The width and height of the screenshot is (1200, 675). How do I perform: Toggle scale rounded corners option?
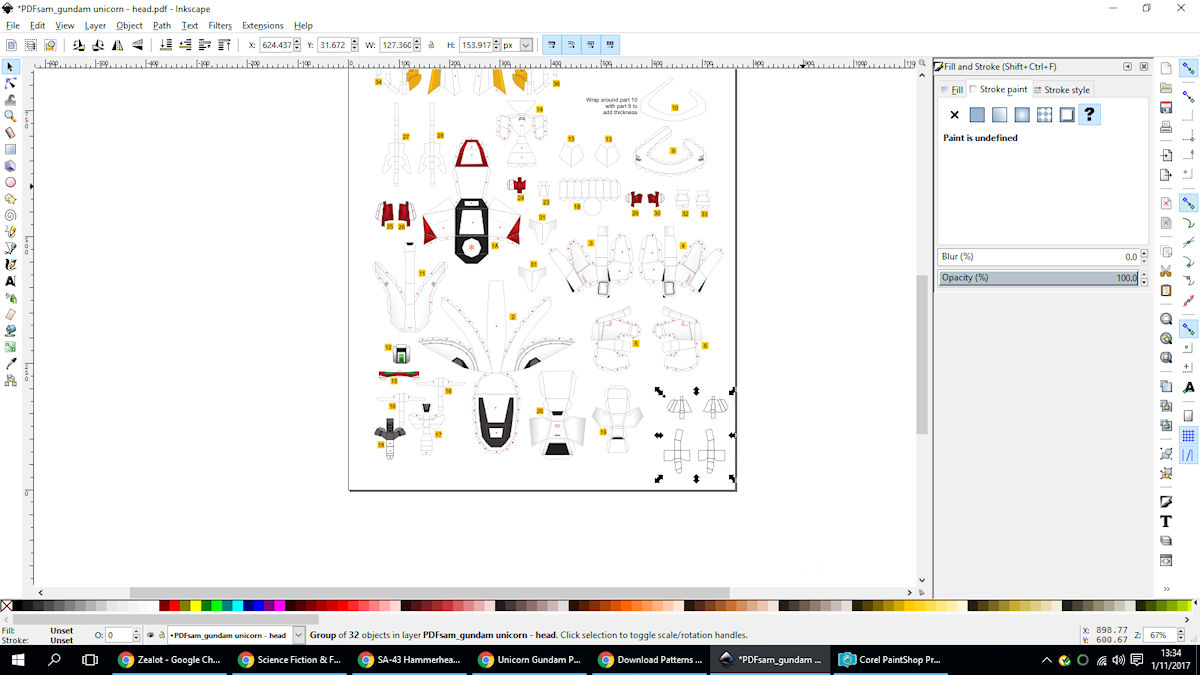pos(571,45)
